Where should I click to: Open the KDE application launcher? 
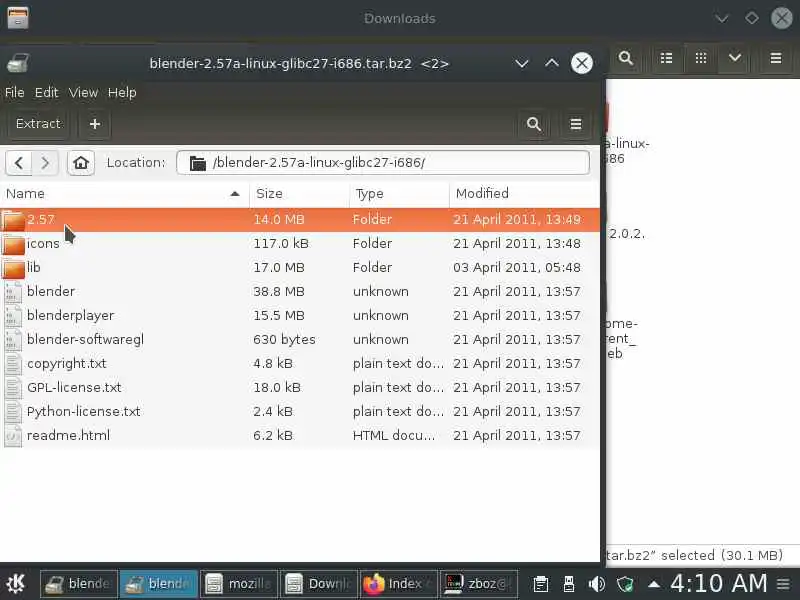(x=16, y=584)
